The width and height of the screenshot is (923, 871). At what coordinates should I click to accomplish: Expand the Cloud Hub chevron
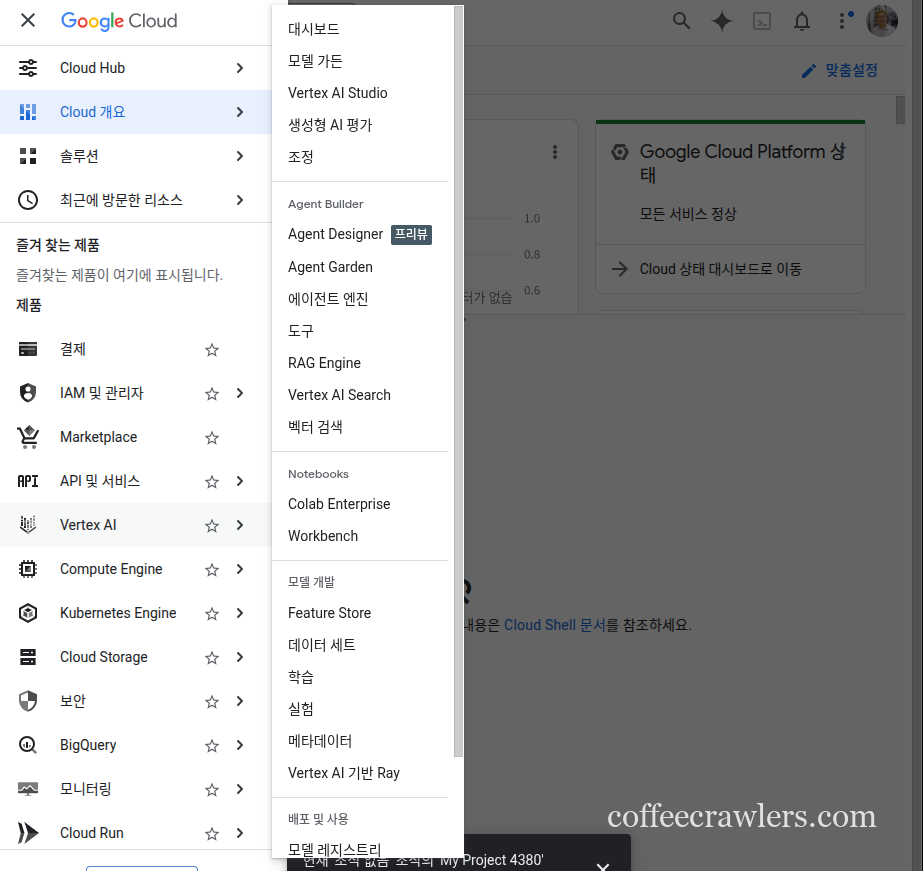(240, 68)
